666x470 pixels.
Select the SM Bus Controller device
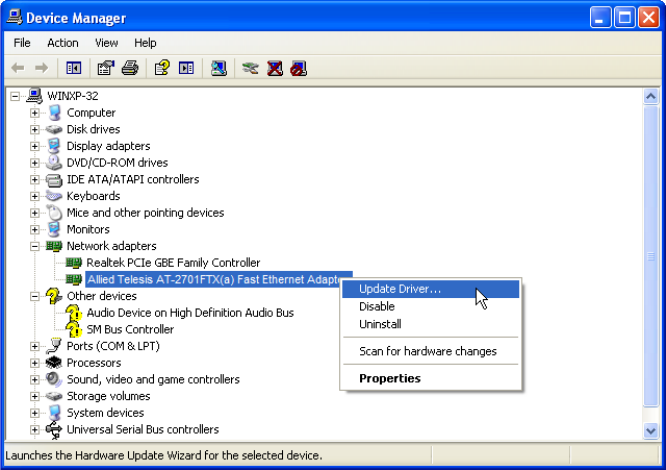pyautogui.click(x=130, y=329)
